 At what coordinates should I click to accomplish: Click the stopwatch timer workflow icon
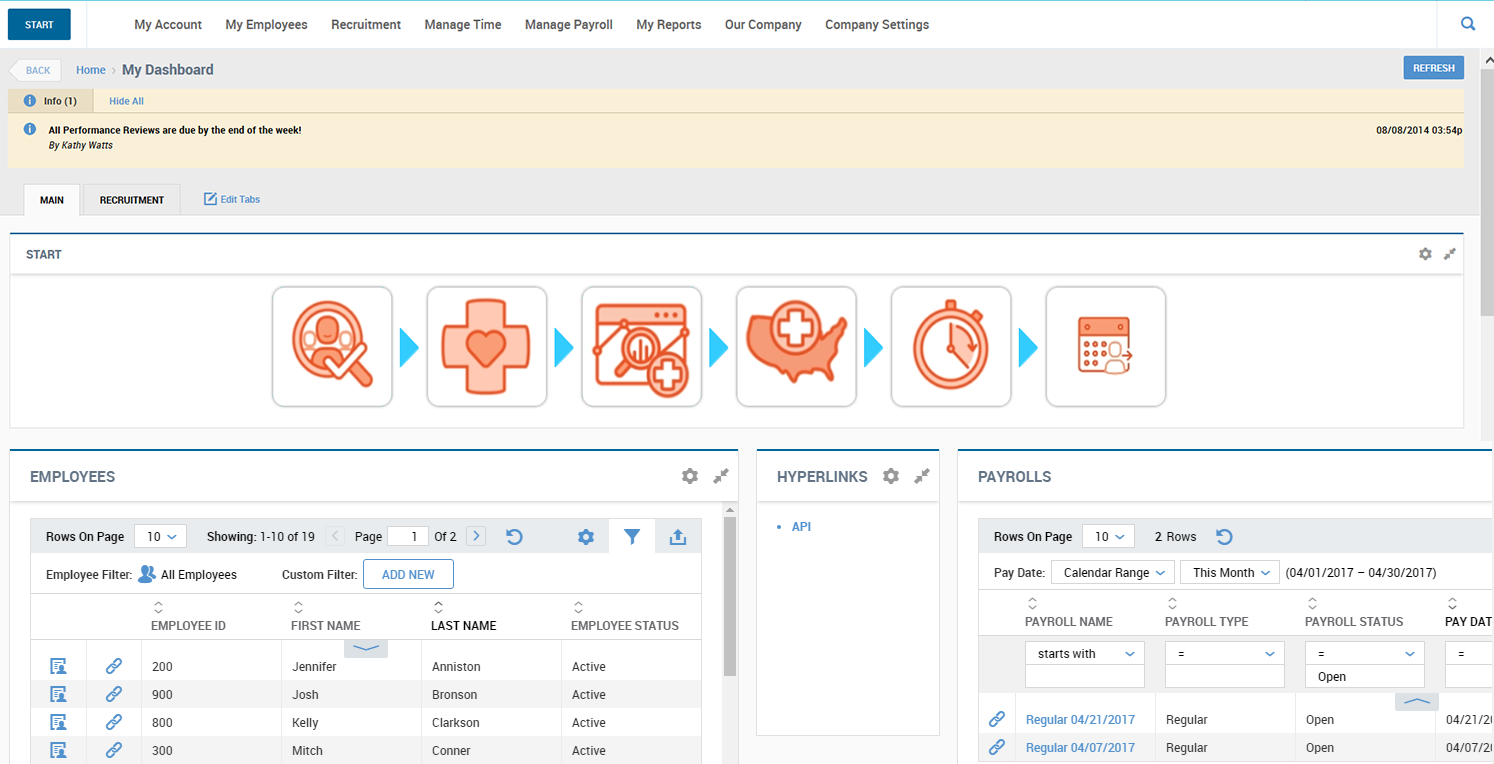click(951, 347)
